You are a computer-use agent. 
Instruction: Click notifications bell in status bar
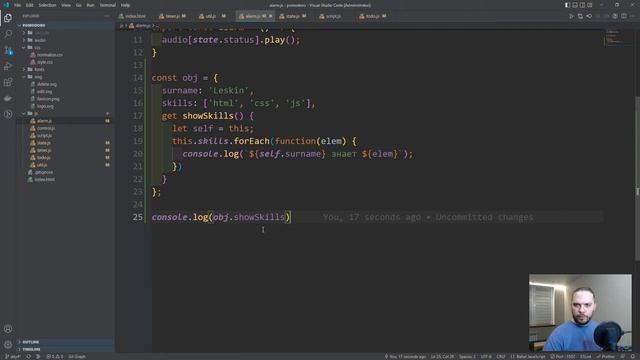[x=633, y=357]
